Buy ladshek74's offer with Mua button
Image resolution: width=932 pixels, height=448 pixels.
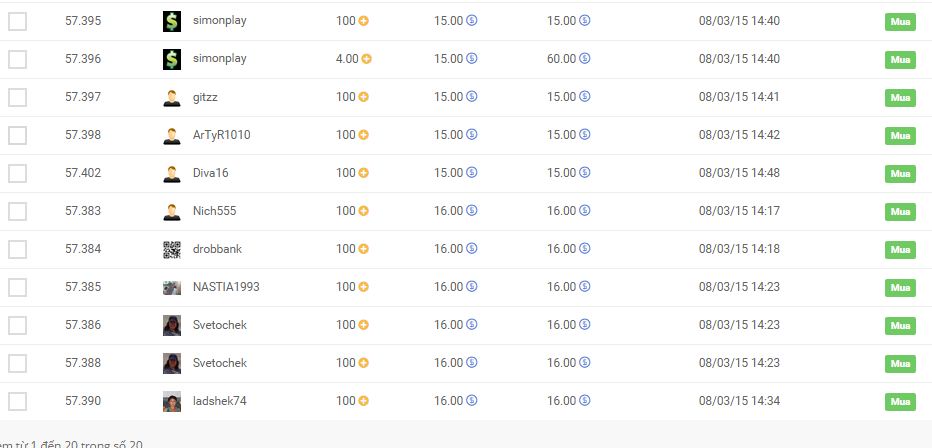900,401
